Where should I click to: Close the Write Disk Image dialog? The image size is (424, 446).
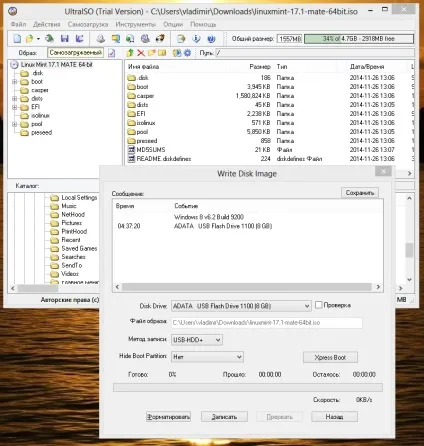point(383,171)
